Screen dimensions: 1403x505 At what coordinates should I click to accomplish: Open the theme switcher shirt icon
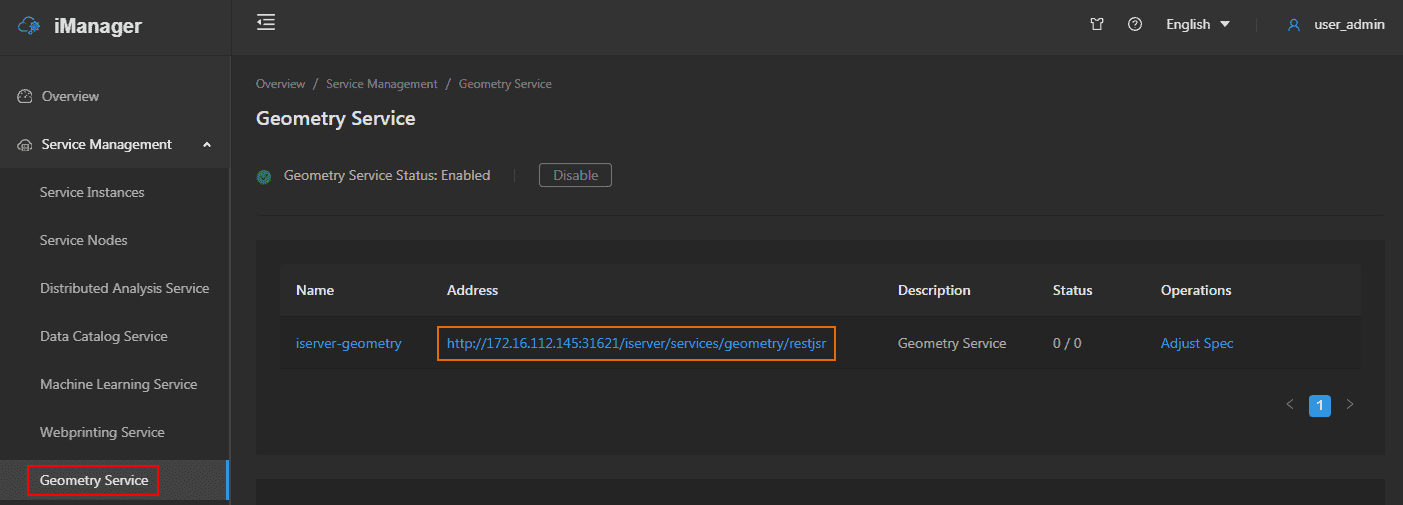coord(1097,24)
